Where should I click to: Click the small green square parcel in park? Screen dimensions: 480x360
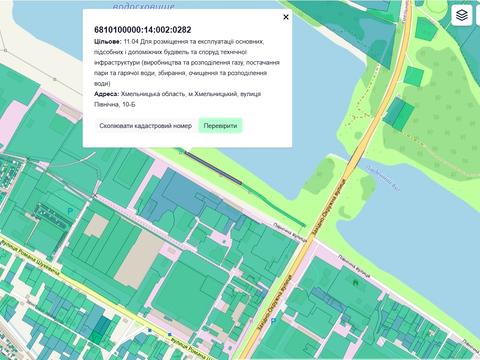(414, 76)
